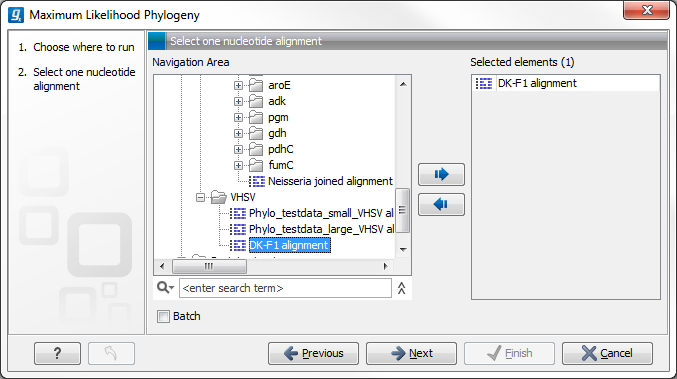Click the Phylo_testdata_small_VHSV alignment icon

(x=238, y=213)
